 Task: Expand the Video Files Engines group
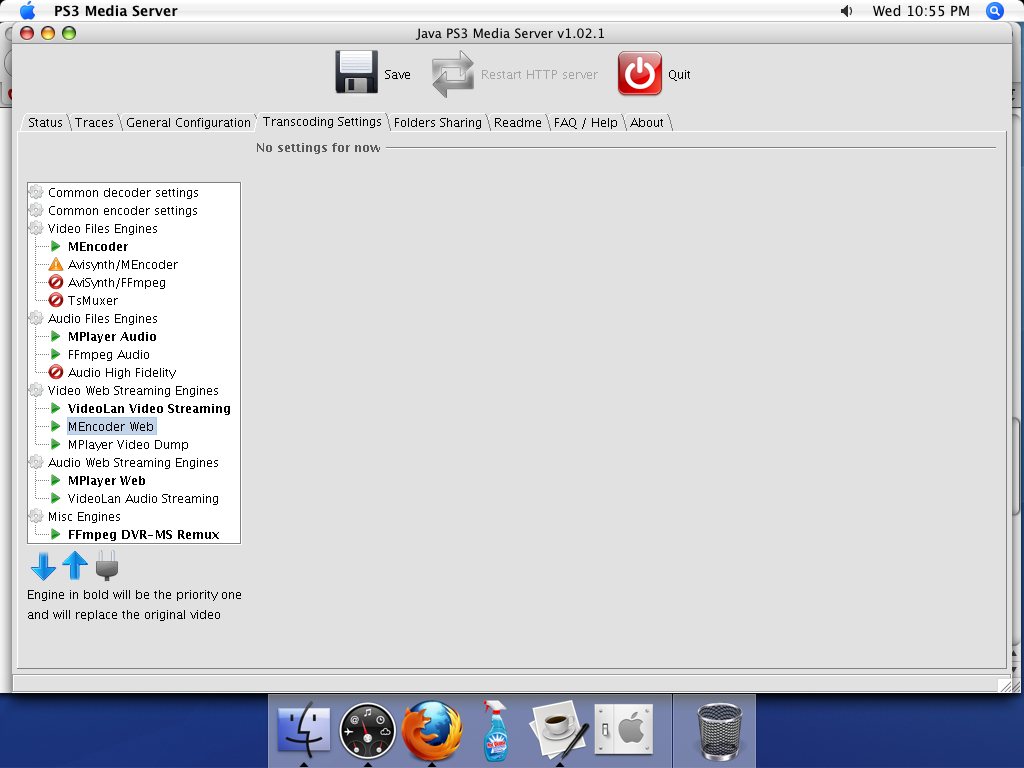[34, 228]
